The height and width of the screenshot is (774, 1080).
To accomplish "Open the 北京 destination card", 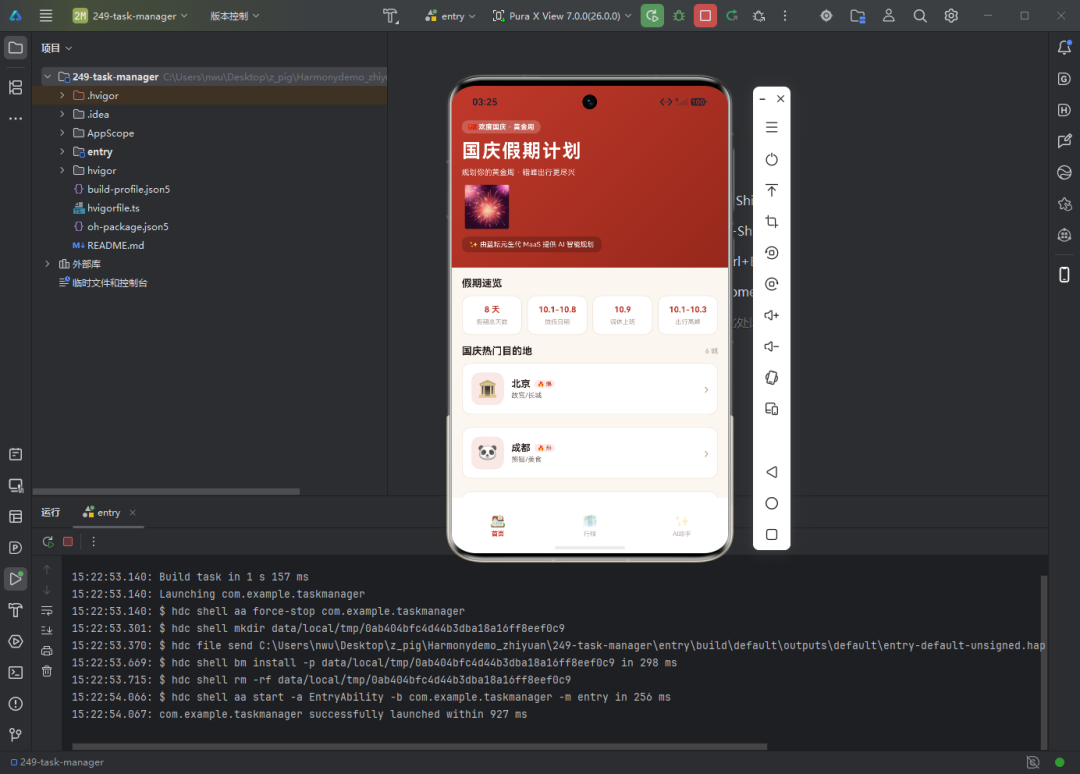I will point(590,389).
